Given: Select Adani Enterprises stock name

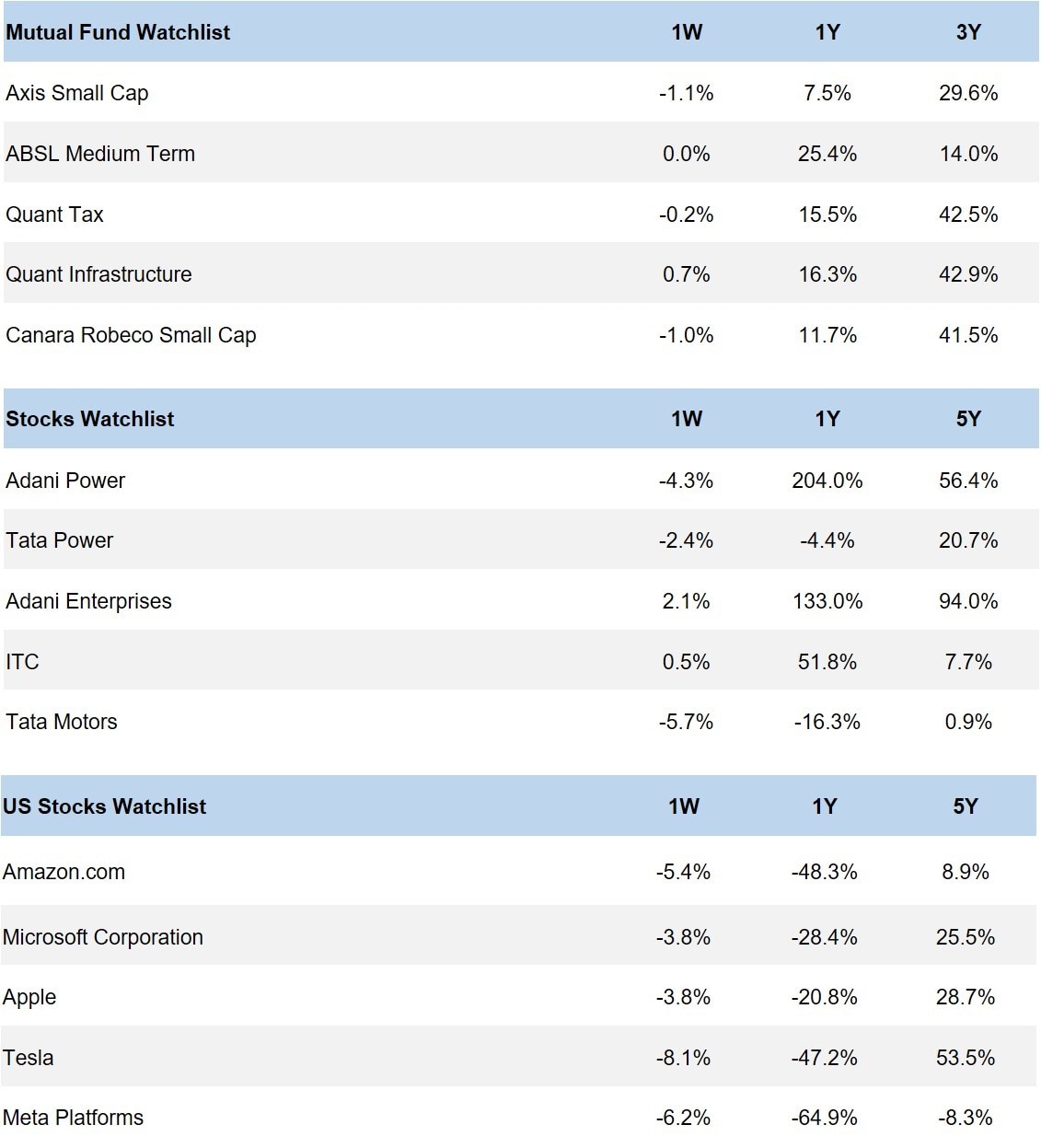Looking at the screenshot, I should 88,601.
